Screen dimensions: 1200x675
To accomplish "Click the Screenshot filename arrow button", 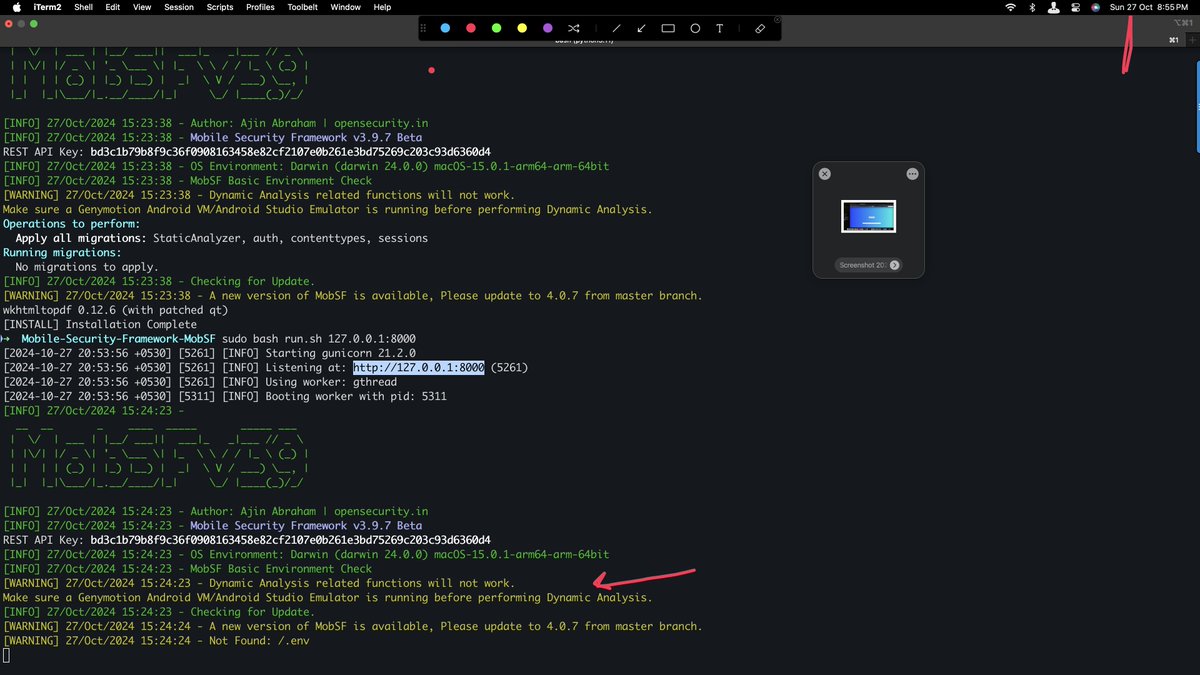I will (x=894, y=265).
